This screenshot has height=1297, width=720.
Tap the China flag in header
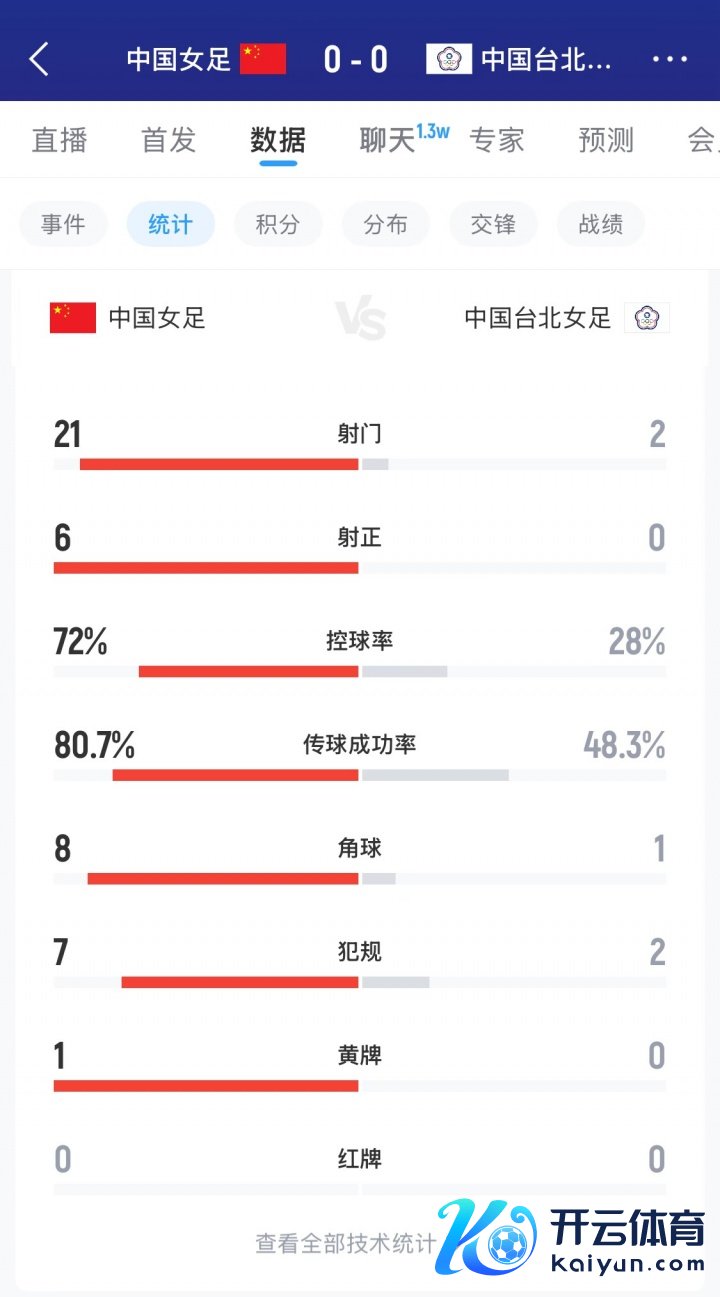(263, 60)
